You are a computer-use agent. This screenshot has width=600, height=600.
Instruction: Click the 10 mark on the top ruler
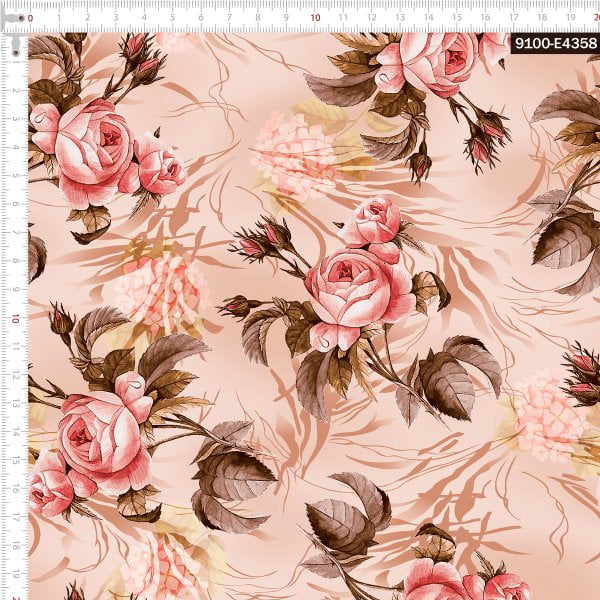pos(316,17)
